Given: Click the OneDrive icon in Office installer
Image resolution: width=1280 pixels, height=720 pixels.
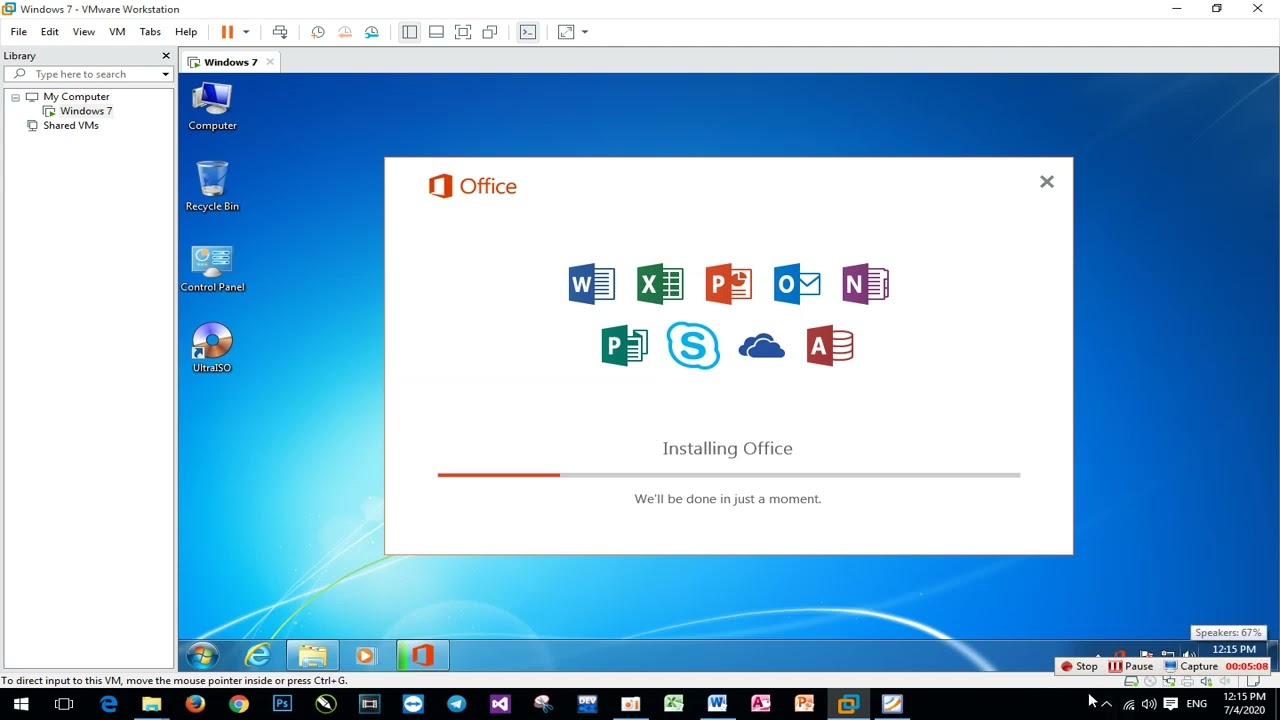Looking at the screenshot, I should pyautogui.click(x=761, y=347).
